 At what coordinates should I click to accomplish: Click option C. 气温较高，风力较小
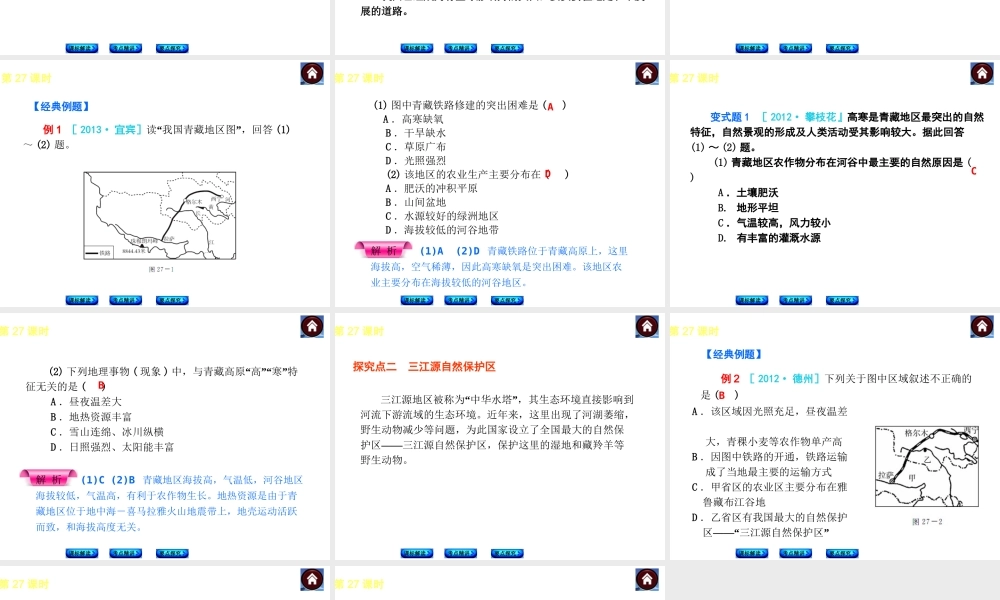pyautogui.click(x=774, y=223)
